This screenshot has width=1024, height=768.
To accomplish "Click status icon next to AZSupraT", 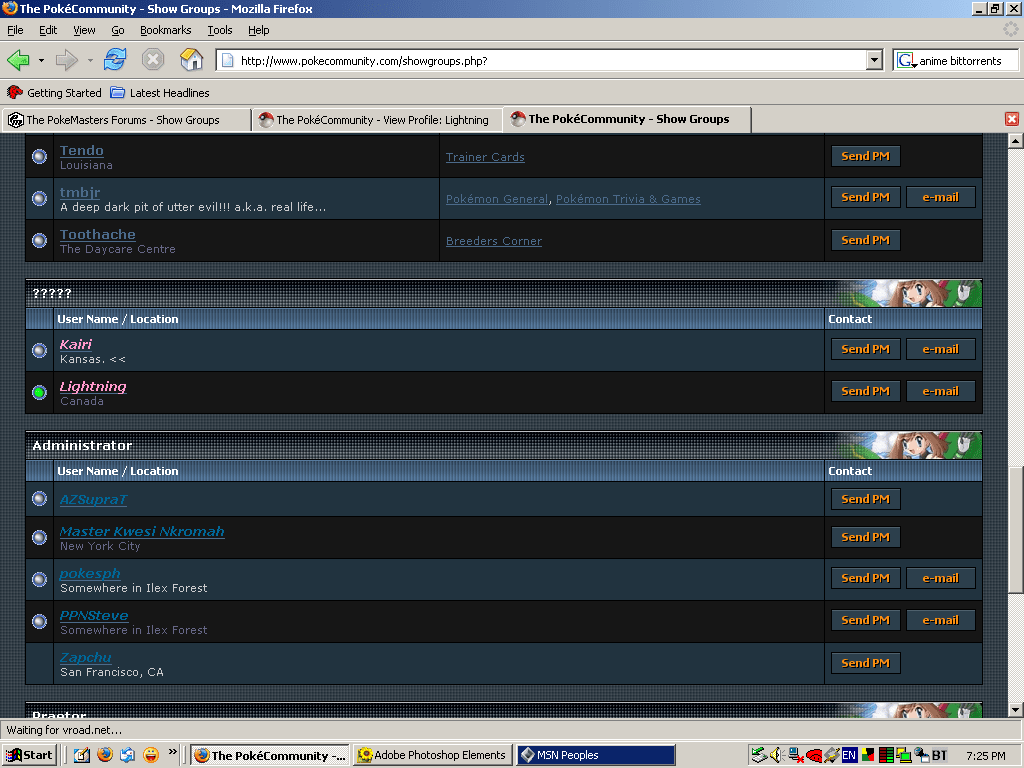I will (x=39, y=498).
